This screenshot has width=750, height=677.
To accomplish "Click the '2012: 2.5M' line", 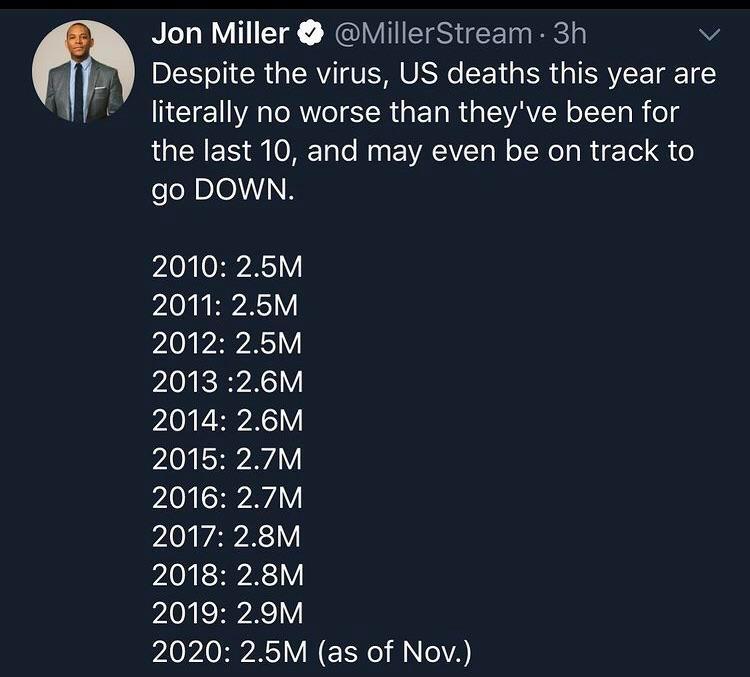I will tap(227, 342).
